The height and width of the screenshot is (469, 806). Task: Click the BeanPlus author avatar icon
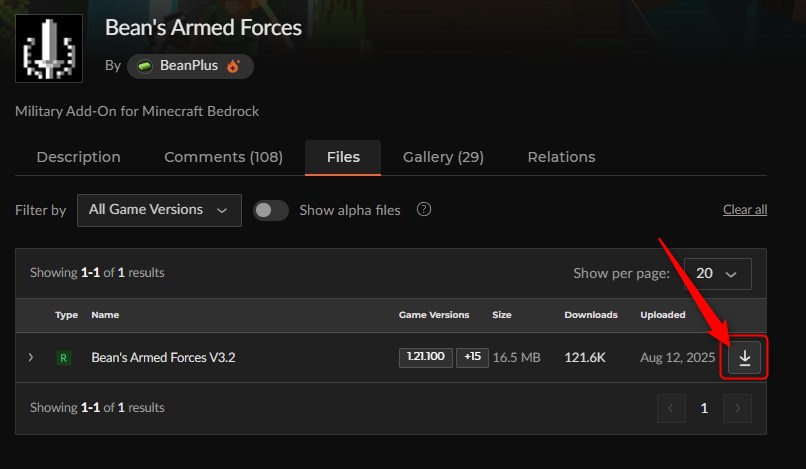(x=145, y=66)
